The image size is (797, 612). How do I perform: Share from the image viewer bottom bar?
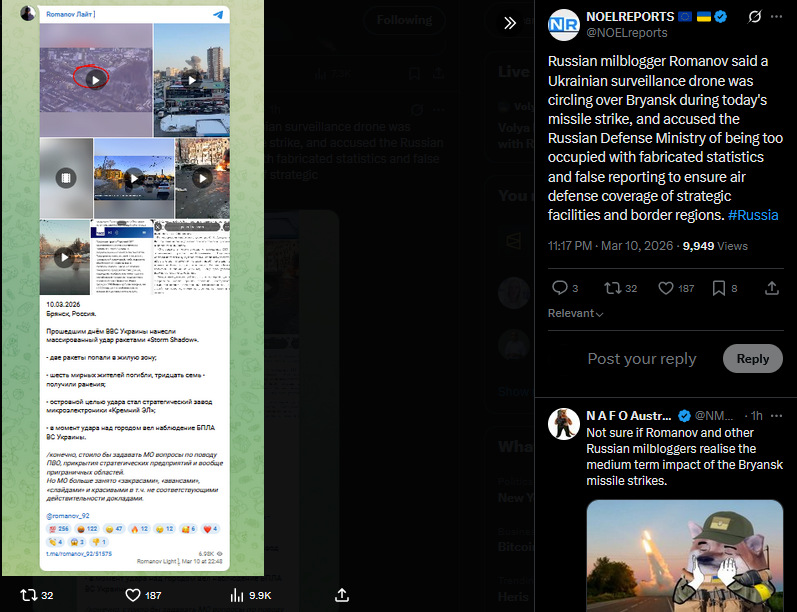tap(342, 595)
